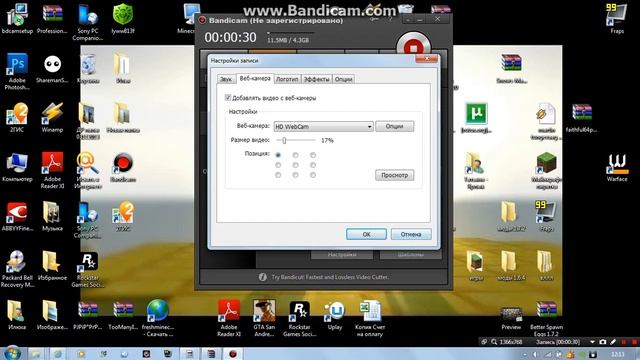Click the taskbar volume speaker icon

pos(536,354)
